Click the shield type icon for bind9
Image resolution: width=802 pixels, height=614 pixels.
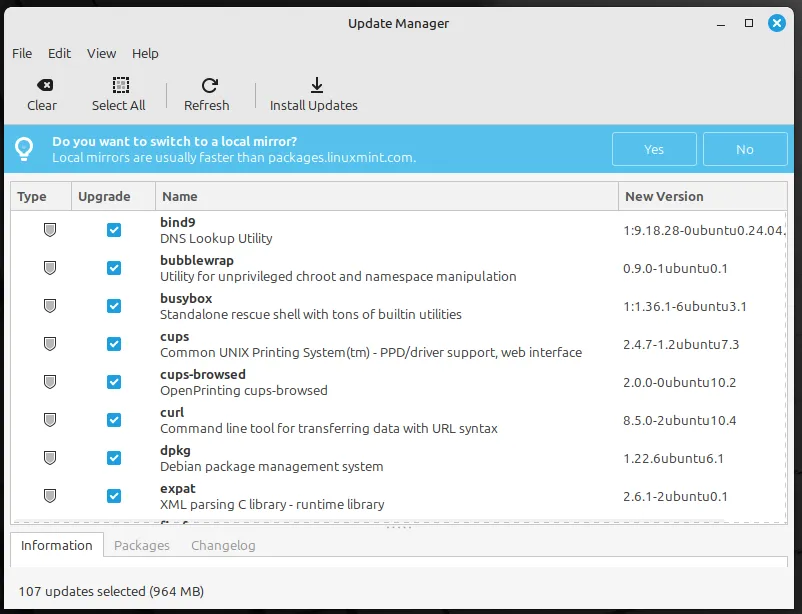[50, 230]
